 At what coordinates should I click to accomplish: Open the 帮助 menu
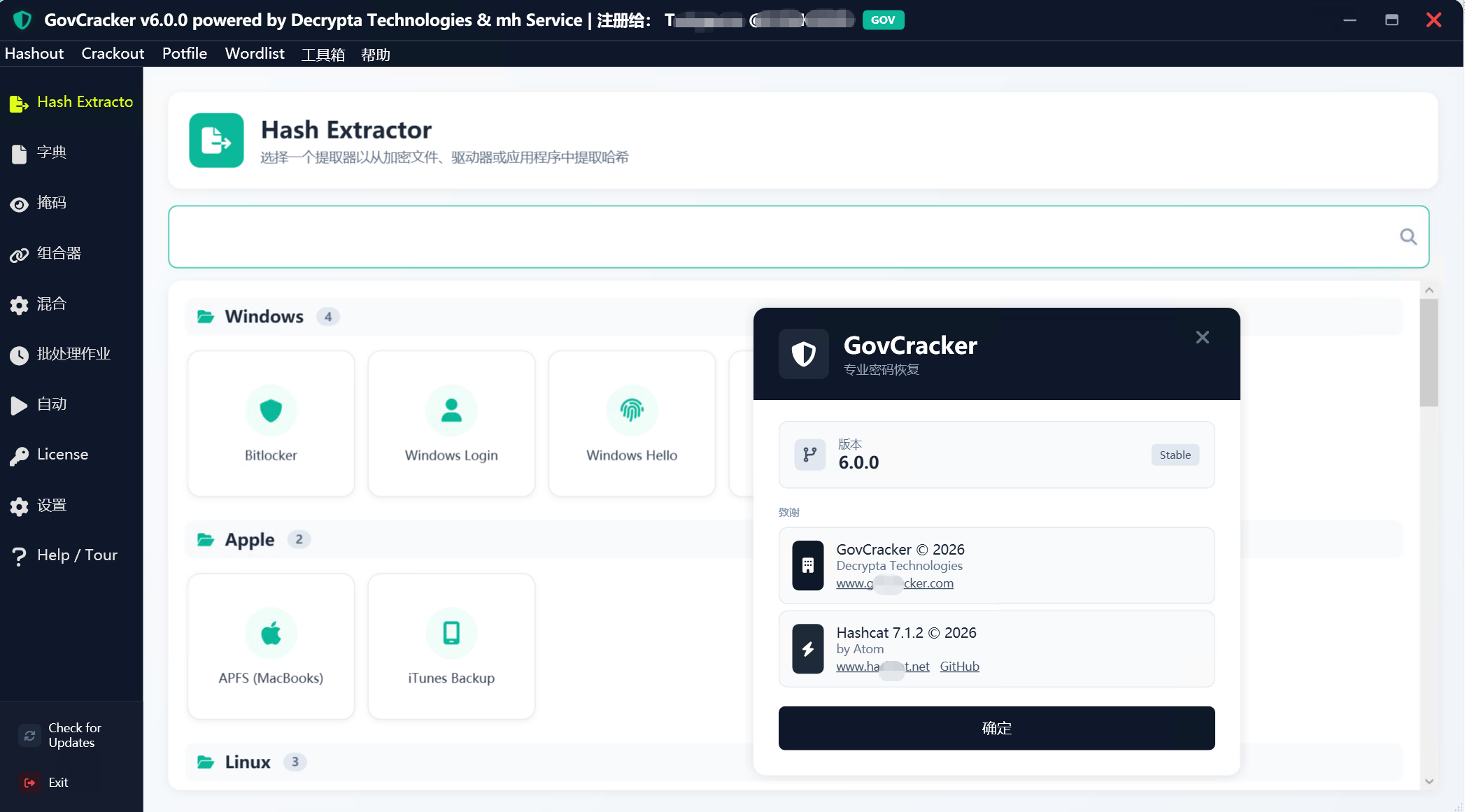tap(376, 55)
